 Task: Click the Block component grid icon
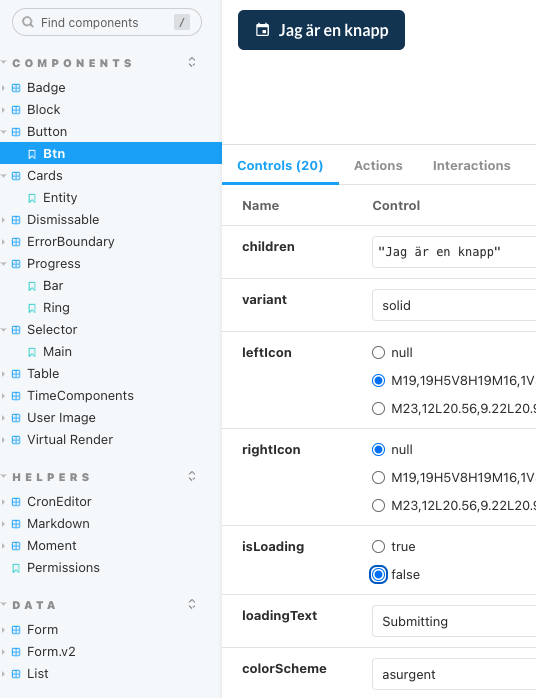click(x=16, y=110)
